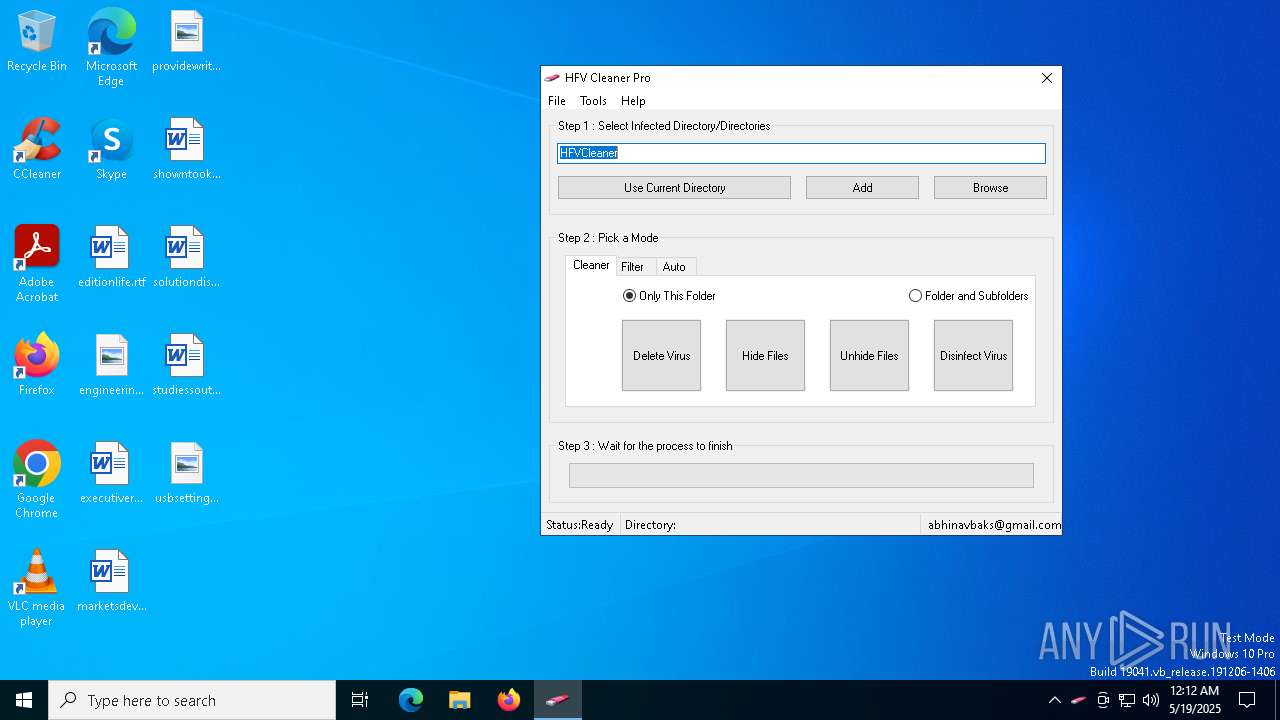Image resolution: width=1280 pixels, height=720 pixels.
Task: Open Skype desktop shortcut
Action: coord(111,149)
